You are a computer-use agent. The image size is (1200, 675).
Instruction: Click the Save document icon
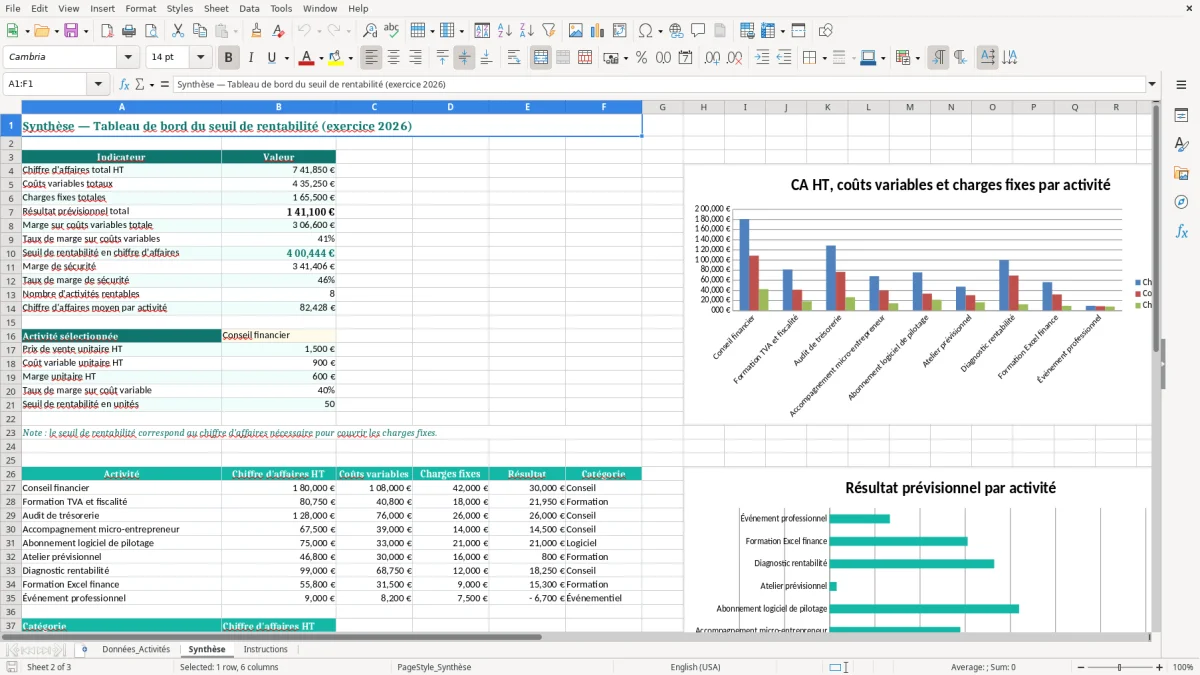(72, 31)
